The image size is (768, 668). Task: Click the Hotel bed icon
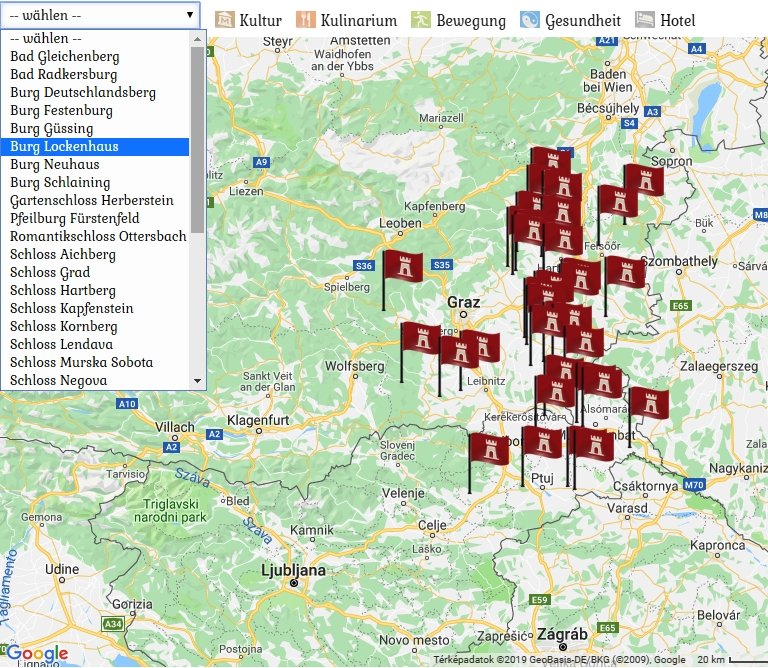(x=645, y=20)
